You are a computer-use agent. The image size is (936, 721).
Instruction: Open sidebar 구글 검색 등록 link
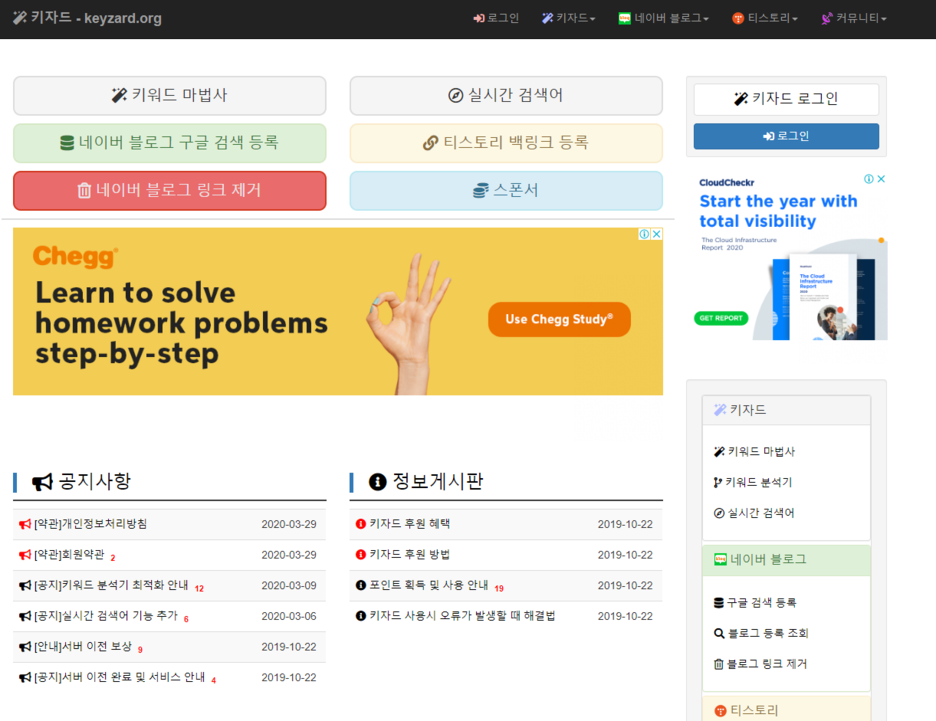tap(755, 603)
